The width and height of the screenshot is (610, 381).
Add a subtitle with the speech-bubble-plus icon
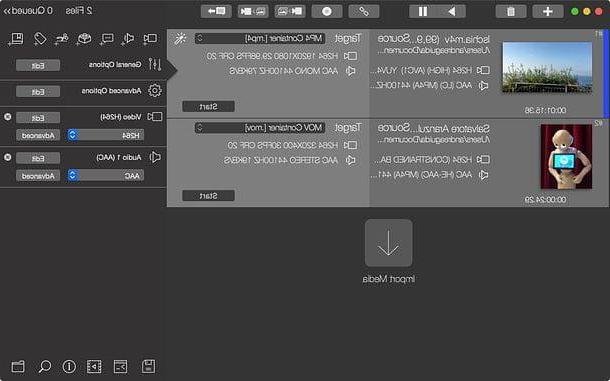coord(106,39)
